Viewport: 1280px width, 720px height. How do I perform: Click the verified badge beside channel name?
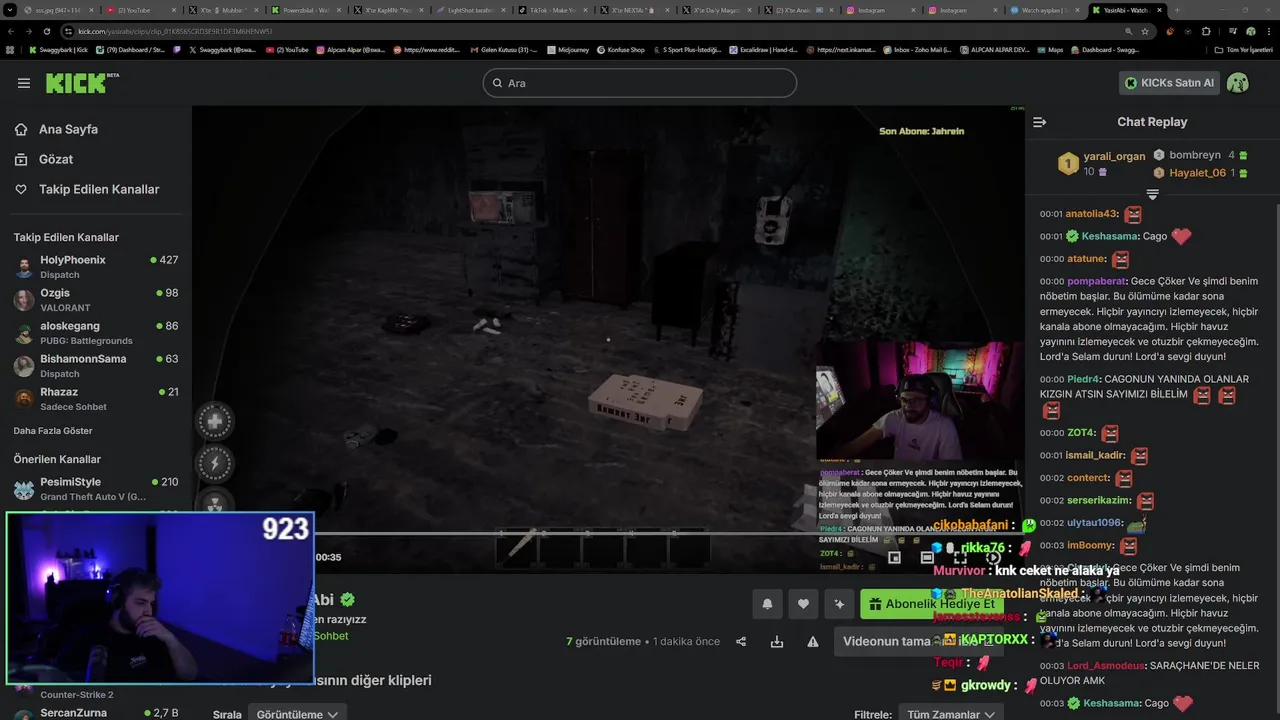[x=347, y=600]
